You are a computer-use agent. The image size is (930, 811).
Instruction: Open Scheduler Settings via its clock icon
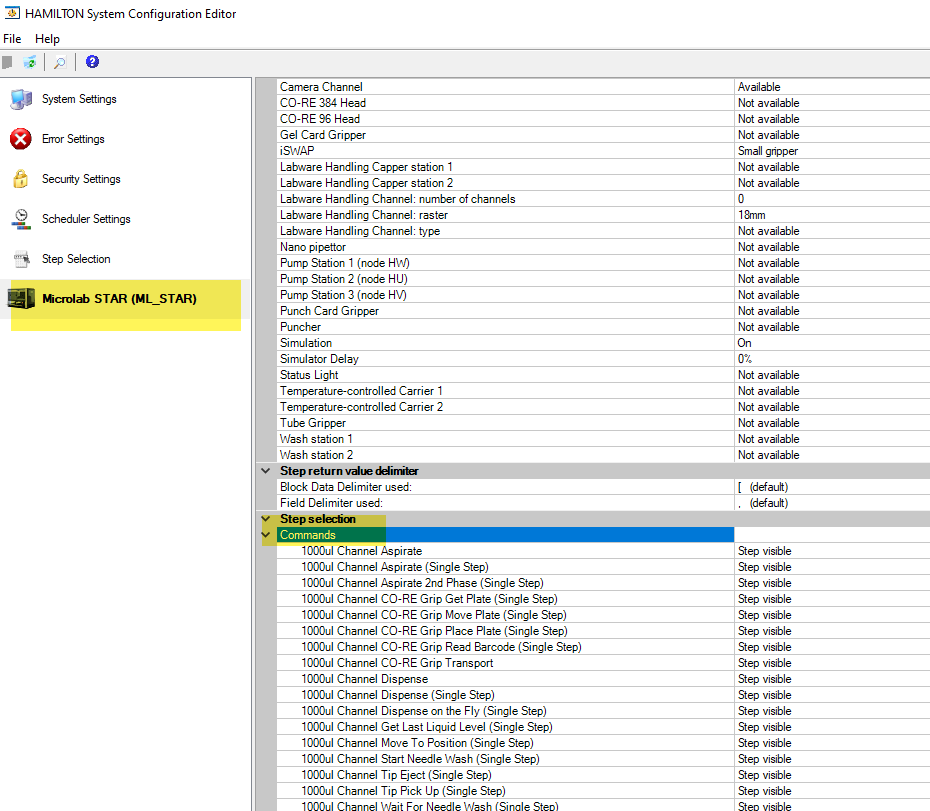tap(21, 219)
